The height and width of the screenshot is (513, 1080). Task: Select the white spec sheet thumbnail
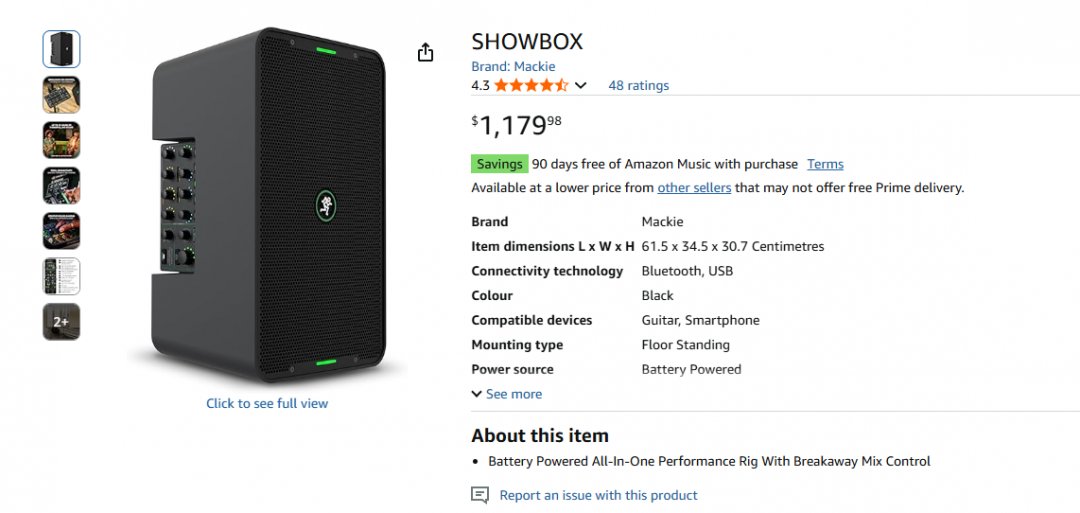[61, 276]
